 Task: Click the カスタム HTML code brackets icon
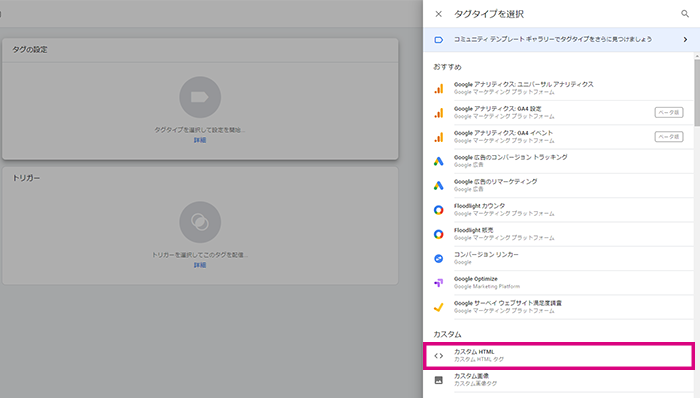pyautogui.click(x=438, y=356)
